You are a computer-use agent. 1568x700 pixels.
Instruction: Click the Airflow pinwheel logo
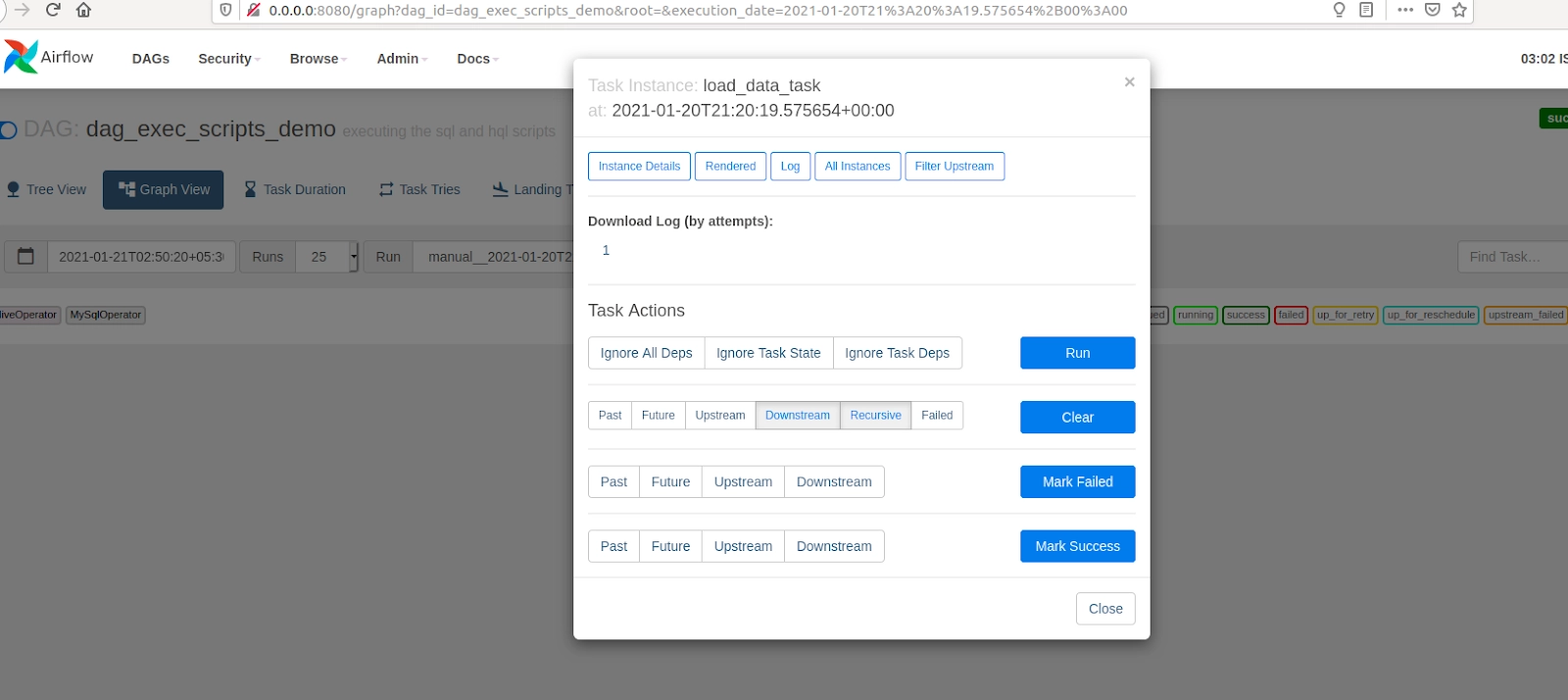[x=22, y=57]
